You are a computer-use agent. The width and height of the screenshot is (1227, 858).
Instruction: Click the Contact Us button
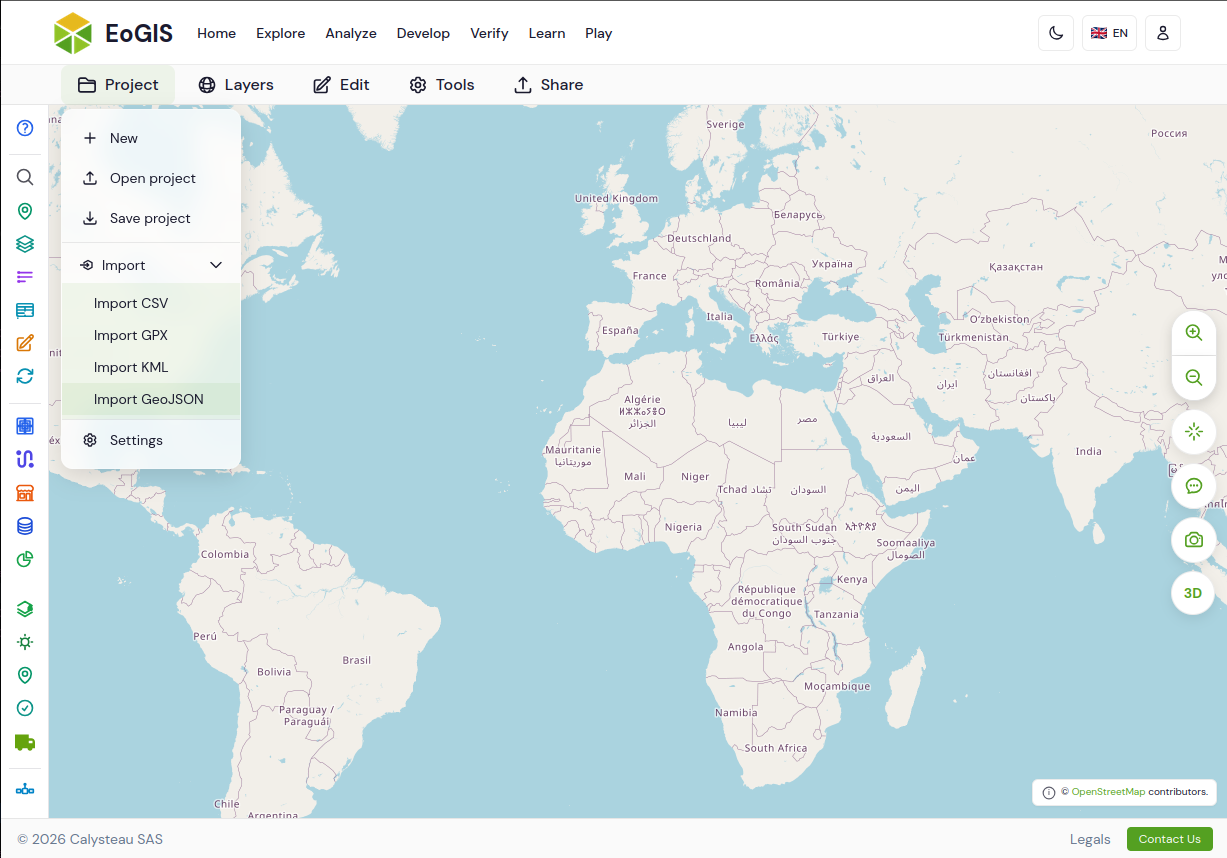[x=1169, y=839]
